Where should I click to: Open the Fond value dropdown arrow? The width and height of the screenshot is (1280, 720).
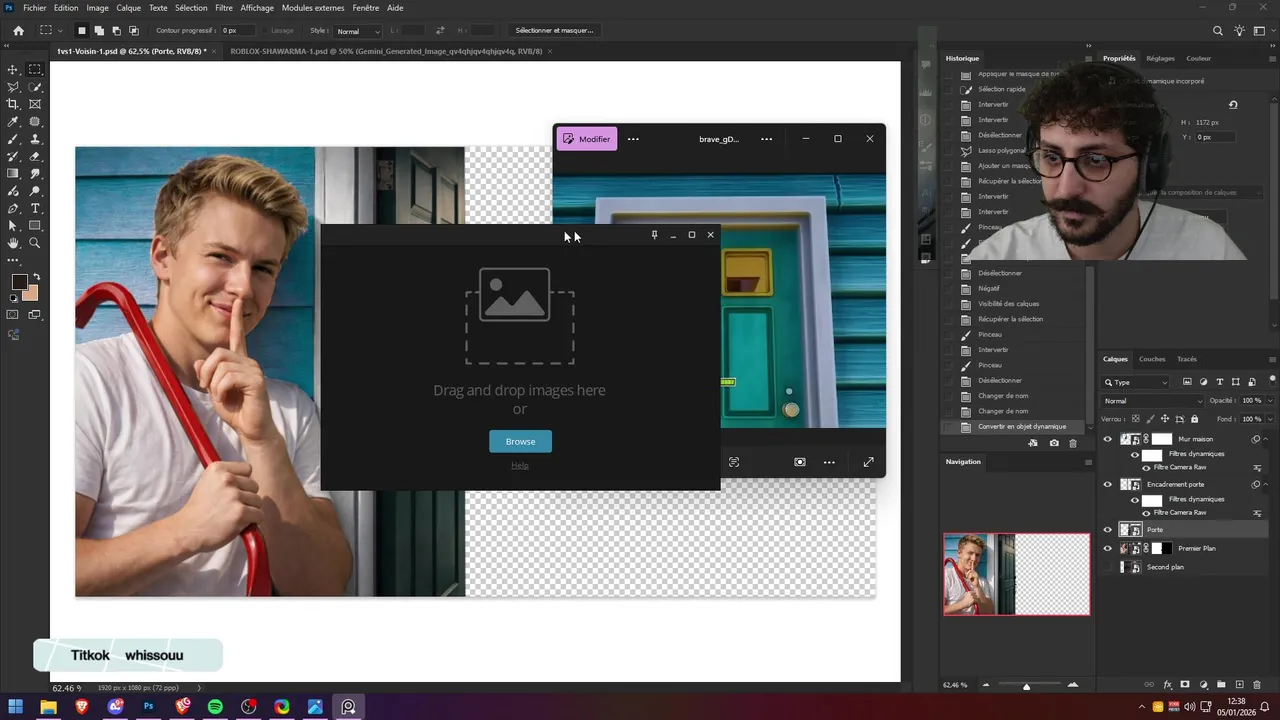coord(1270,419)
